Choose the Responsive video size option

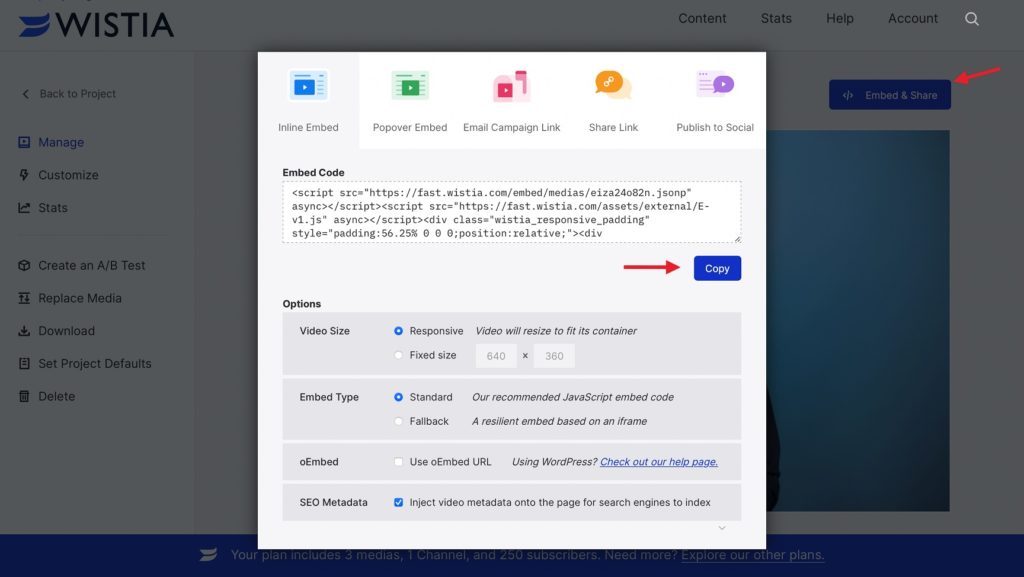coord(398,331)
